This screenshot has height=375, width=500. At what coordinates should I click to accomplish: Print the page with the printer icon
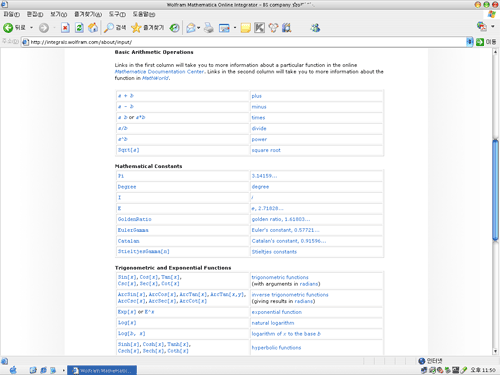[x=209, y=28]
